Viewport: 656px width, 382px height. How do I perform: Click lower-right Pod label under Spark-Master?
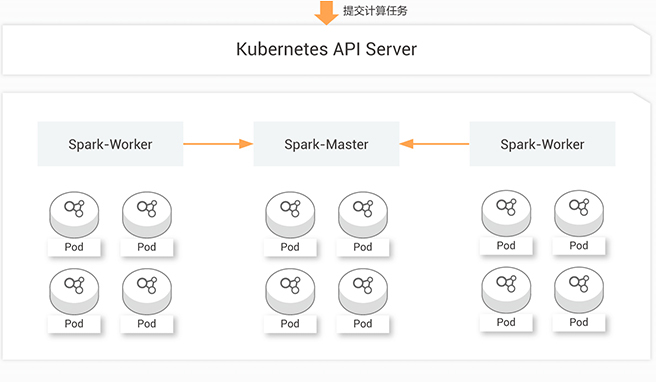coord(363,324)
